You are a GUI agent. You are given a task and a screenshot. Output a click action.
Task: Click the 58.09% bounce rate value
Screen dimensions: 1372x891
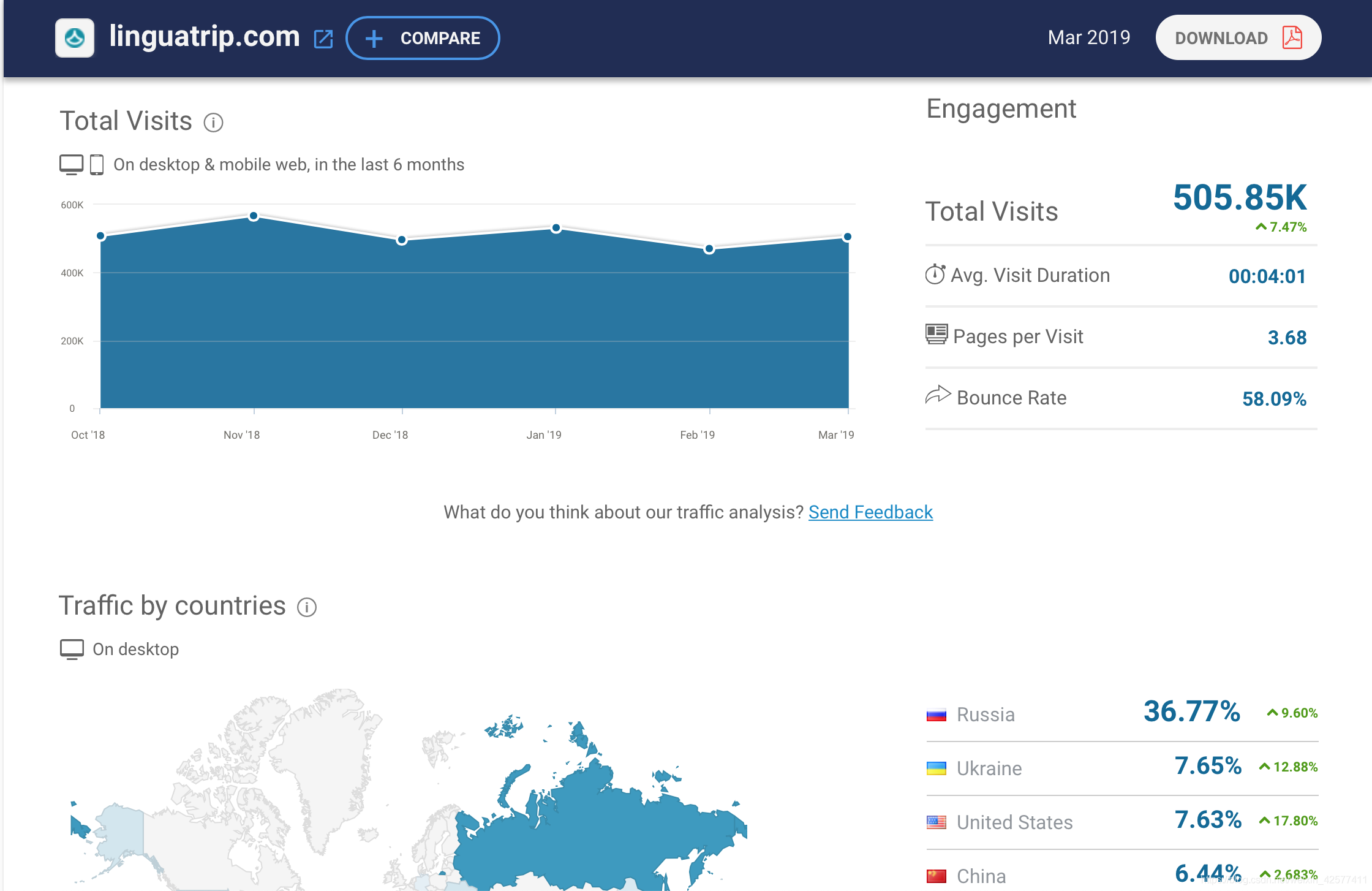click(x=1274, y=399)
